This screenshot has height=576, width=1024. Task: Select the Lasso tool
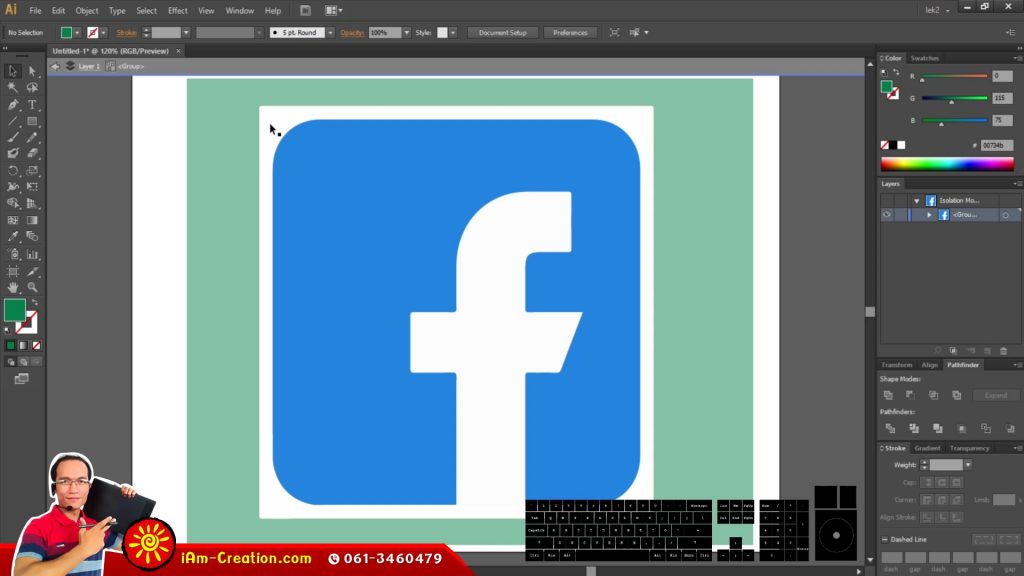tap(32, 88)
